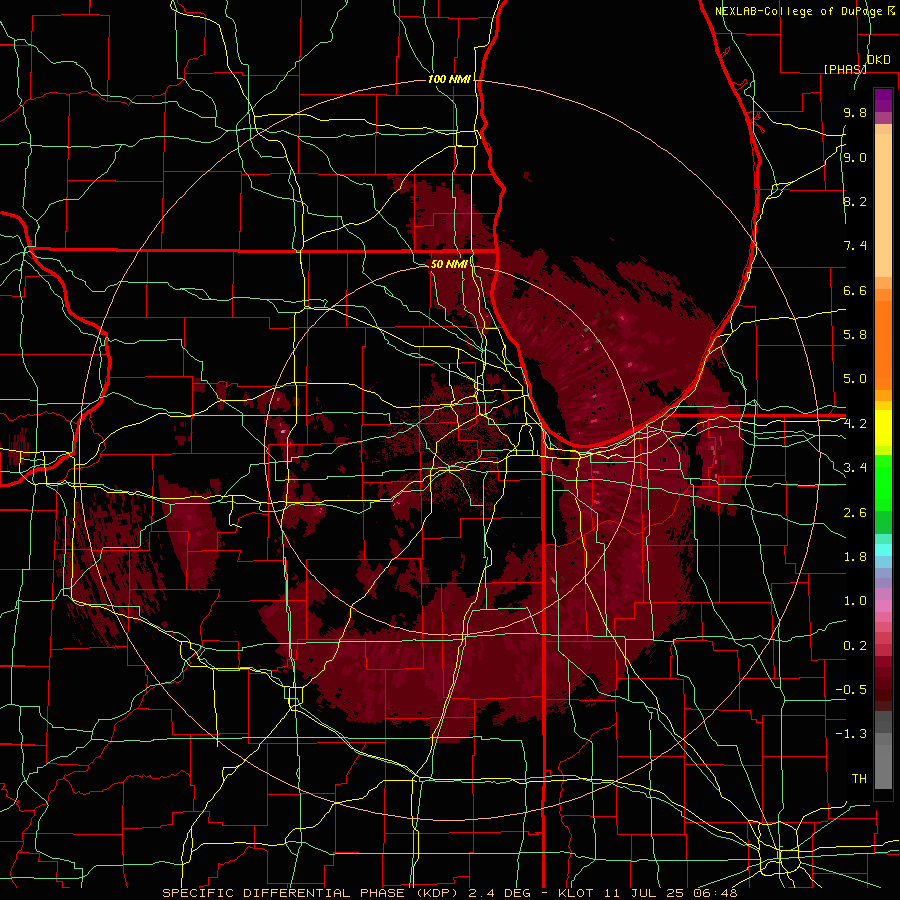Click the 0.2 scale value
This screenshot has width=900, height=900.
click(855, 646)
